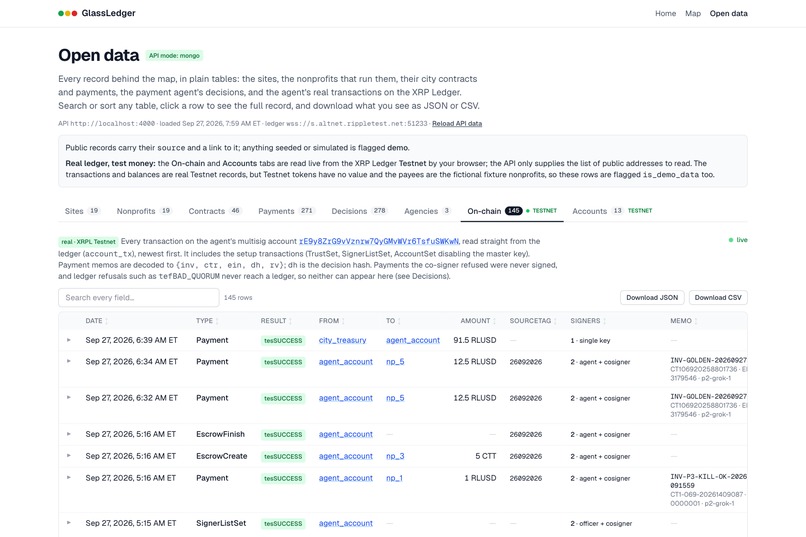
Task: Sort table by the AMOUNT column
Action: [478, 321]
